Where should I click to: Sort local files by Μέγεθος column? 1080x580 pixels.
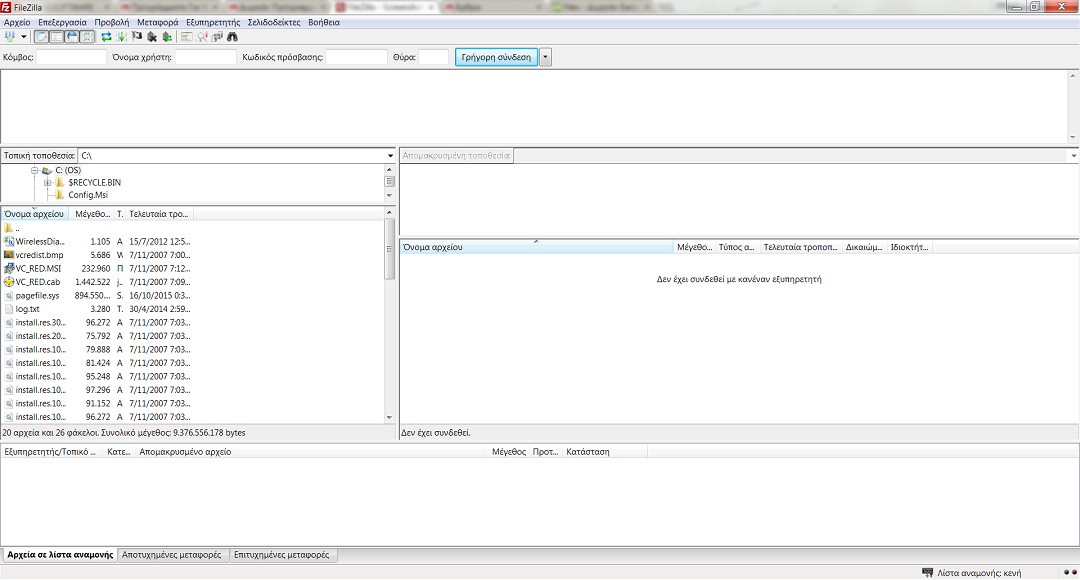tap(92, 214)
